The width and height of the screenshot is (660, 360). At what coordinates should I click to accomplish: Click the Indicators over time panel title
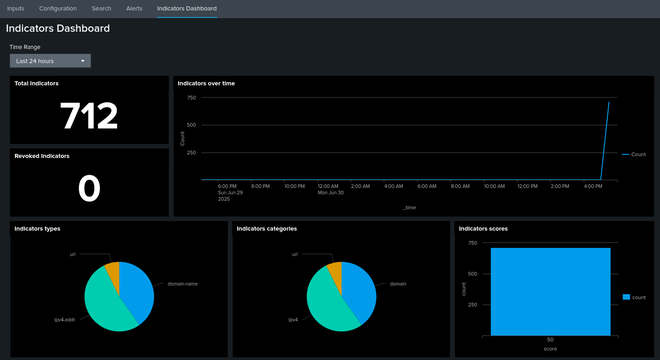click(x=206, y=83)
